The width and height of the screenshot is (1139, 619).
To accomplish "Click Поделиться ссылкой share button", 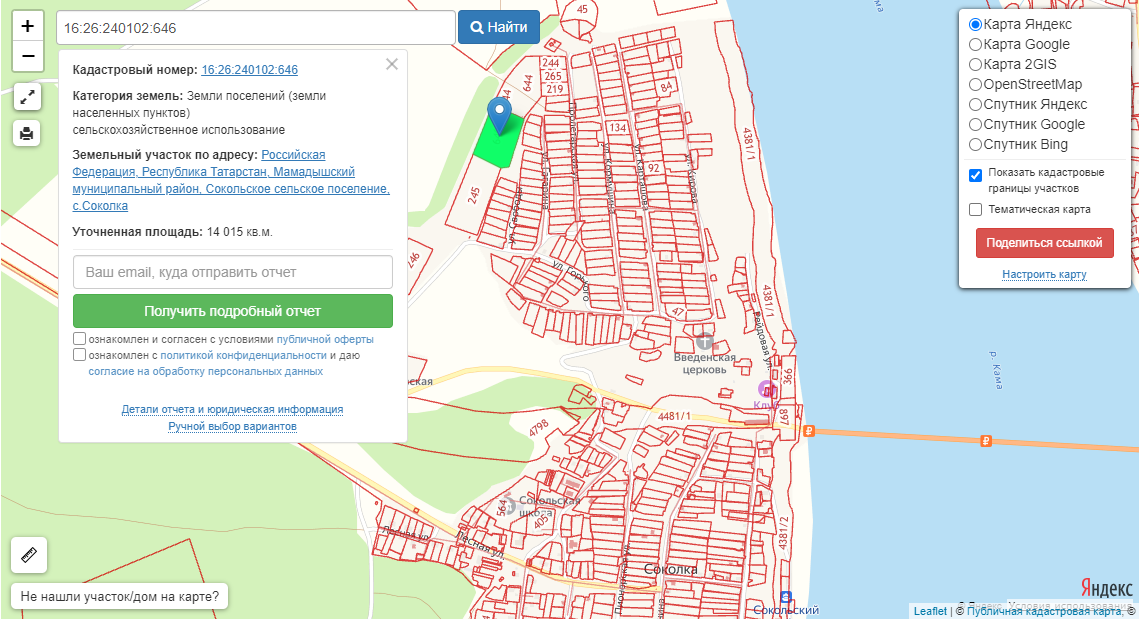I will click(1044, 243).
